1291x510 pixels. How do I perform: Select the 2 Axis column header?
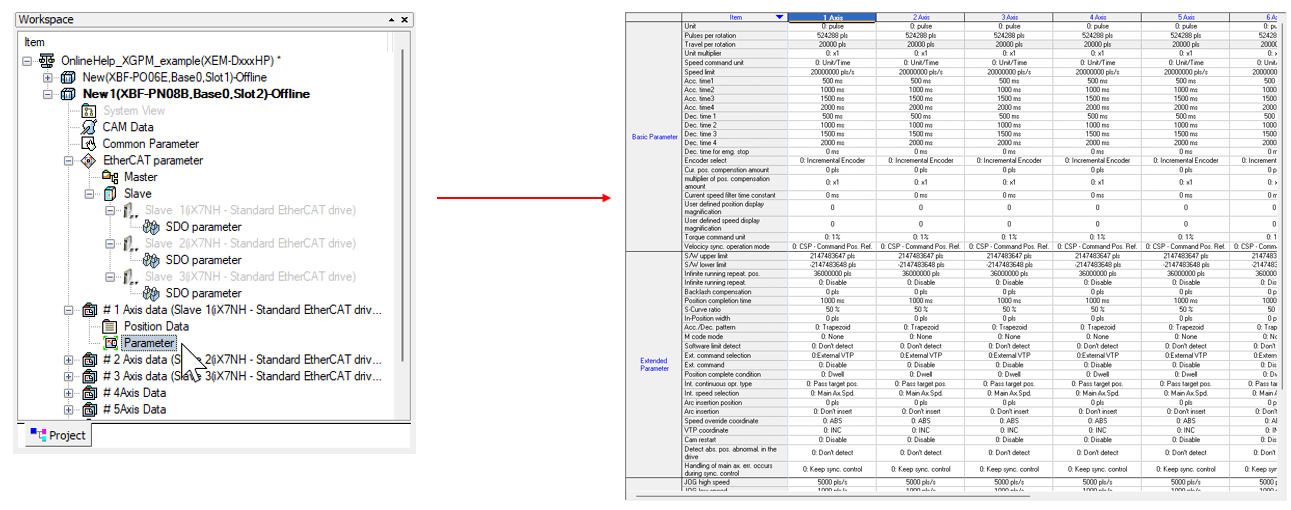coord(921,17)
